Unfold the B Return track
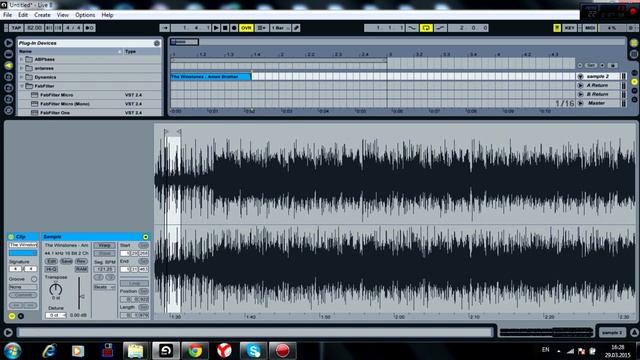The image size is (640, 360). 580,94
